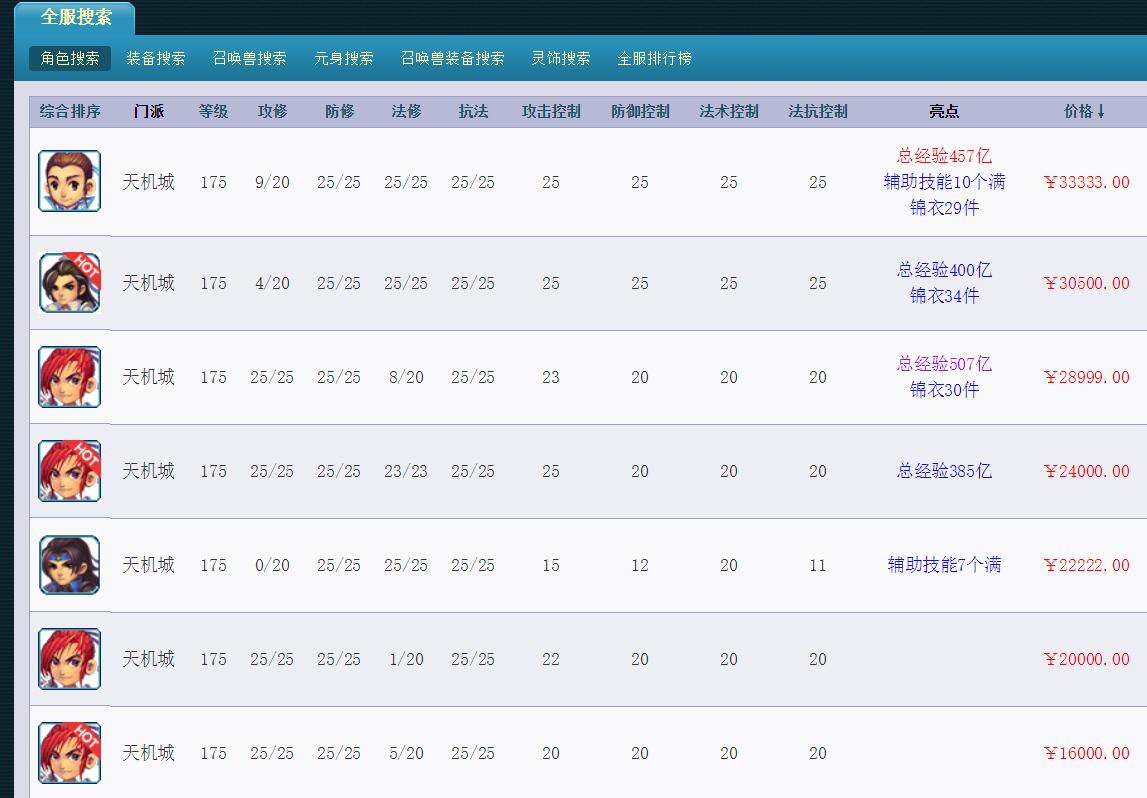
Task: Click 9/20 攻修 value
Action: [272, 182]
